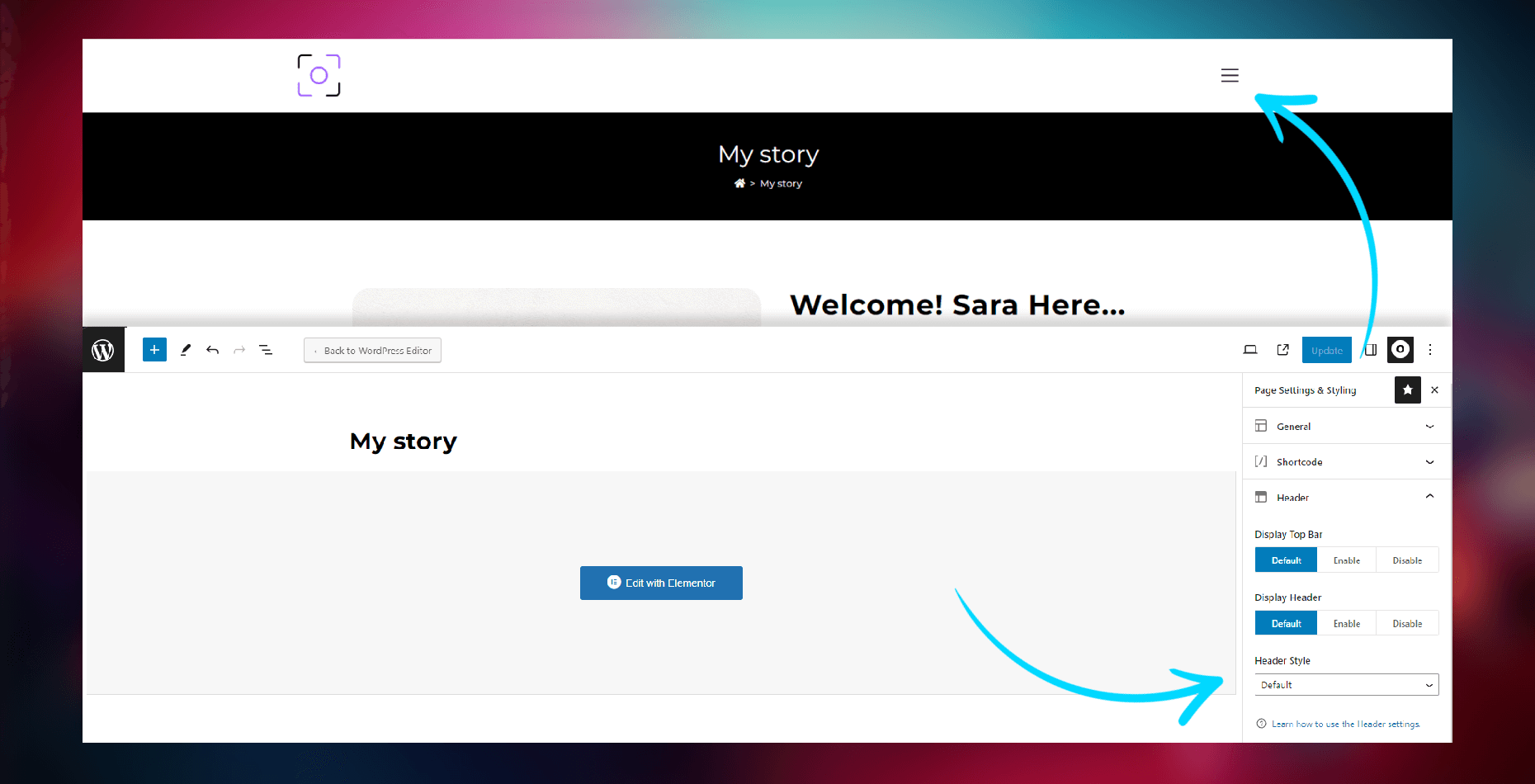
Task: Click the Display Header label
Action: [1287, 597]
